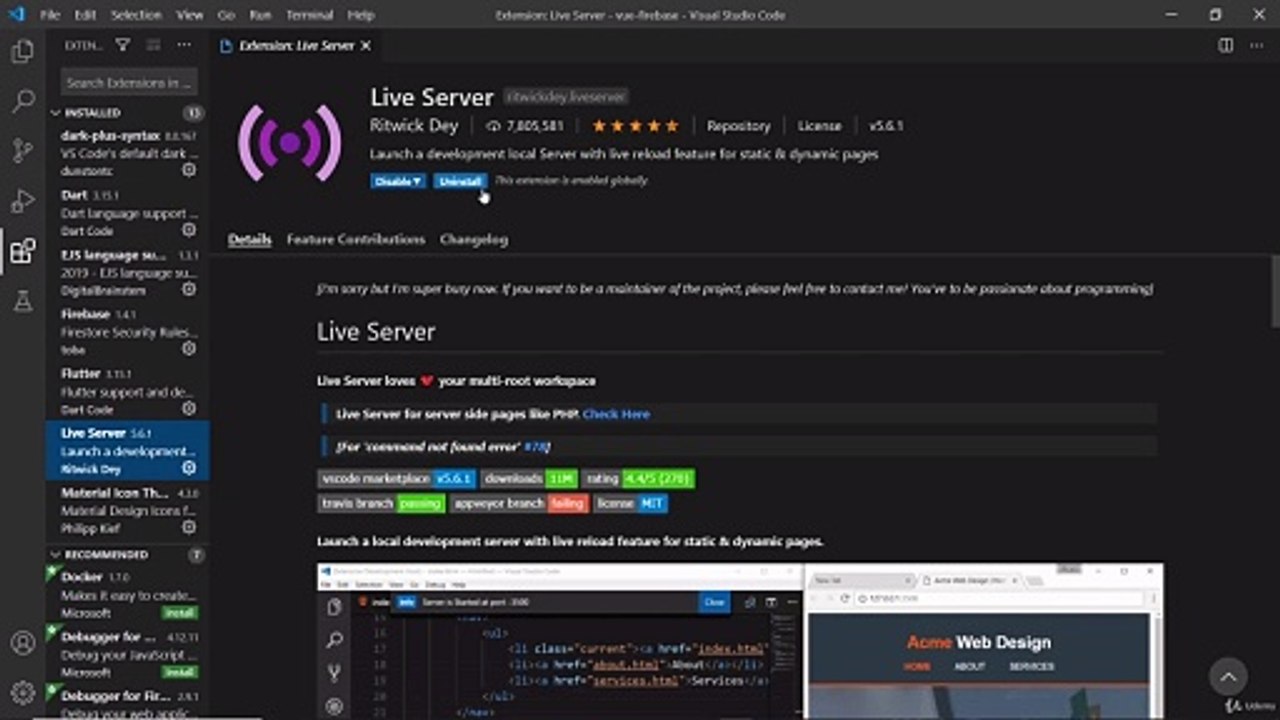The height and width of the screenshot is (720, 1280).
Task: Open editor more actions ellipsis
Action: (x=1256, y=45)
